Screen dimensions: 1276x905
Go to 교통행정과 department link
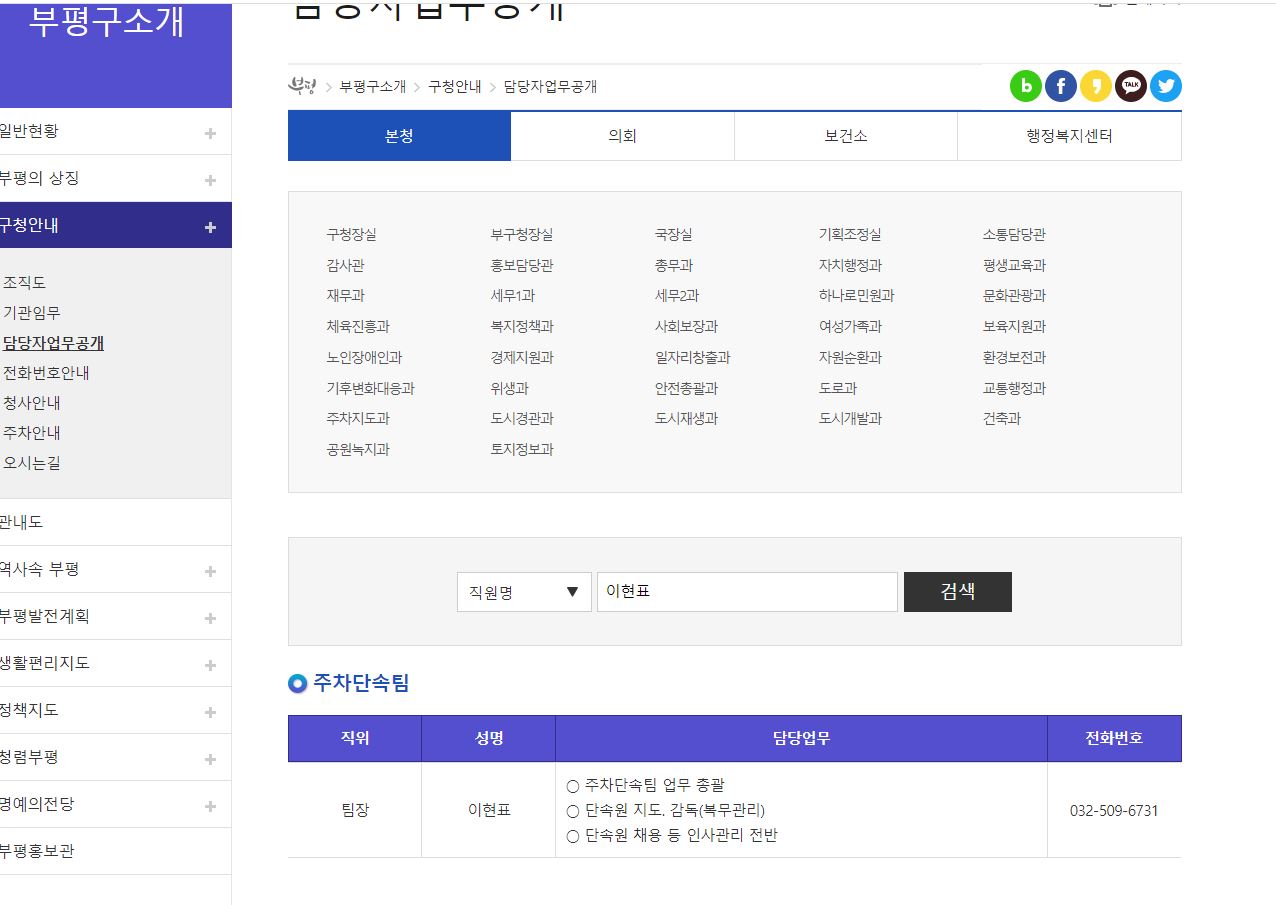click(x=1014, y=388)
